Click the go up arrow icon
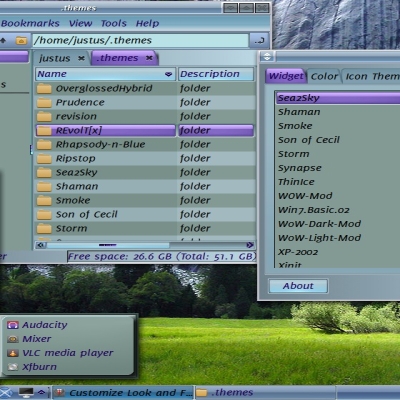 tap(3, 41)
